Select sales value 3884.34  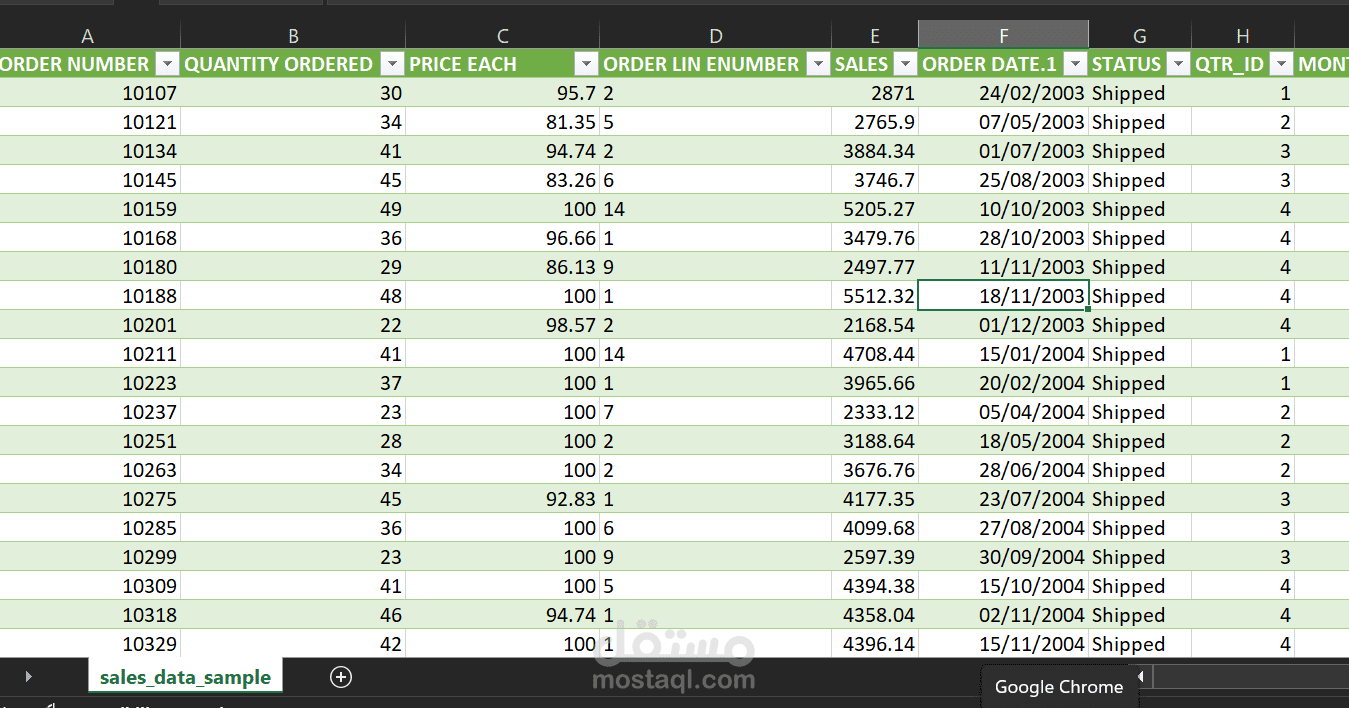point(874,151)
